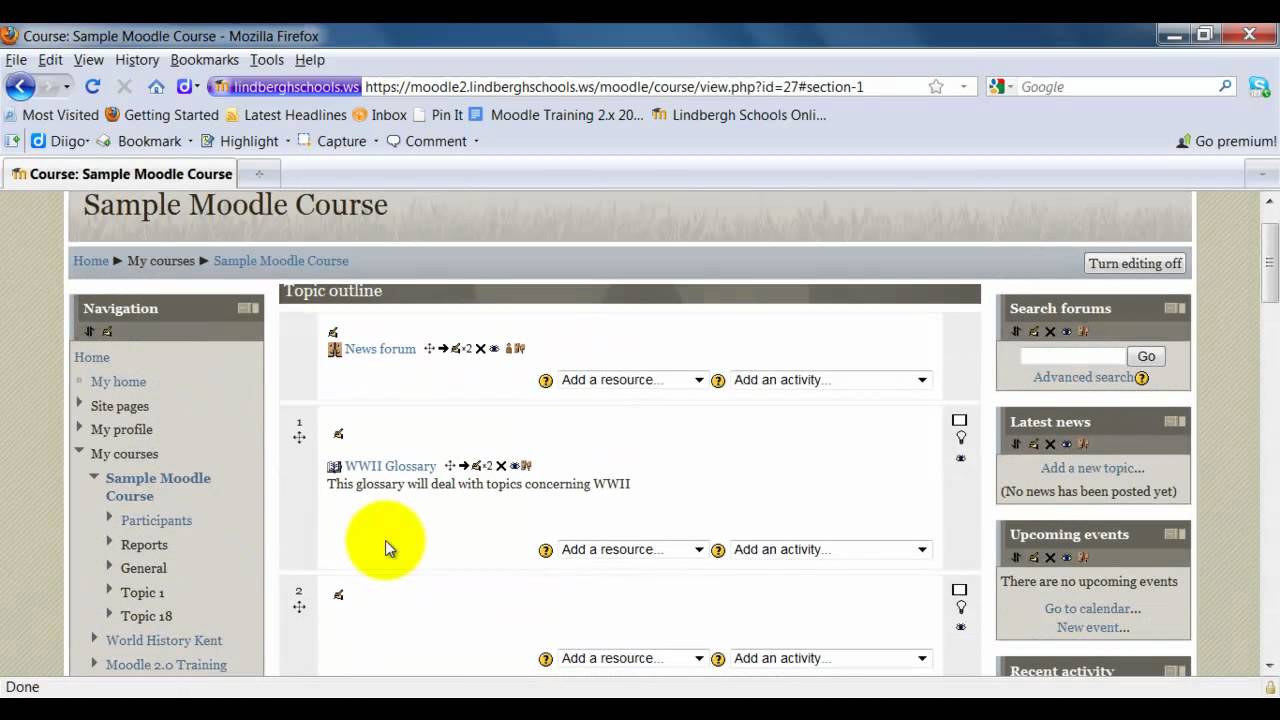Image resolution: width=1280 pixels, height=720 pixels.
Task: Click the indent right arrow beside News forum
Action: point(443,349)
